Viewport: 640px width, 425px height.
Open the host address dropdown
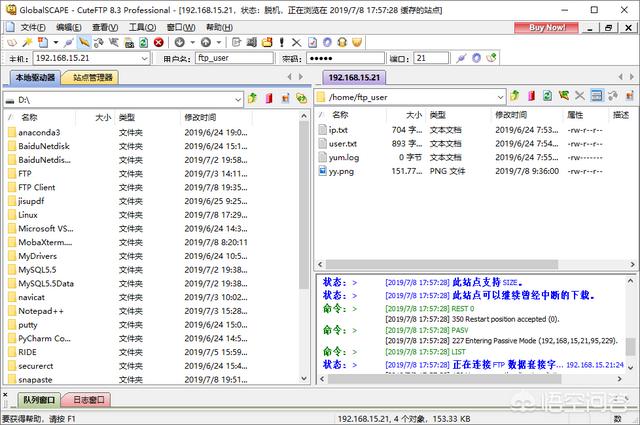tap(144, 58)
